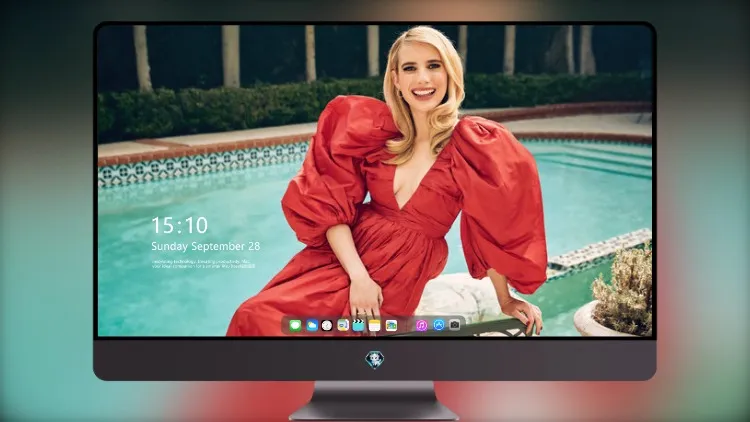Open the Clock app in the dock

[327, 326]
